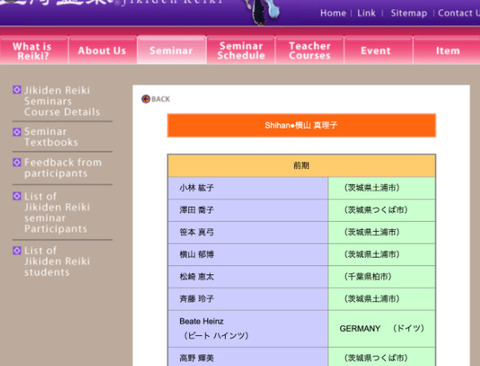
Task: Click the bullet icon beside Seminar Textbooks
Action: pyautogui.click(x=17, y=132)
